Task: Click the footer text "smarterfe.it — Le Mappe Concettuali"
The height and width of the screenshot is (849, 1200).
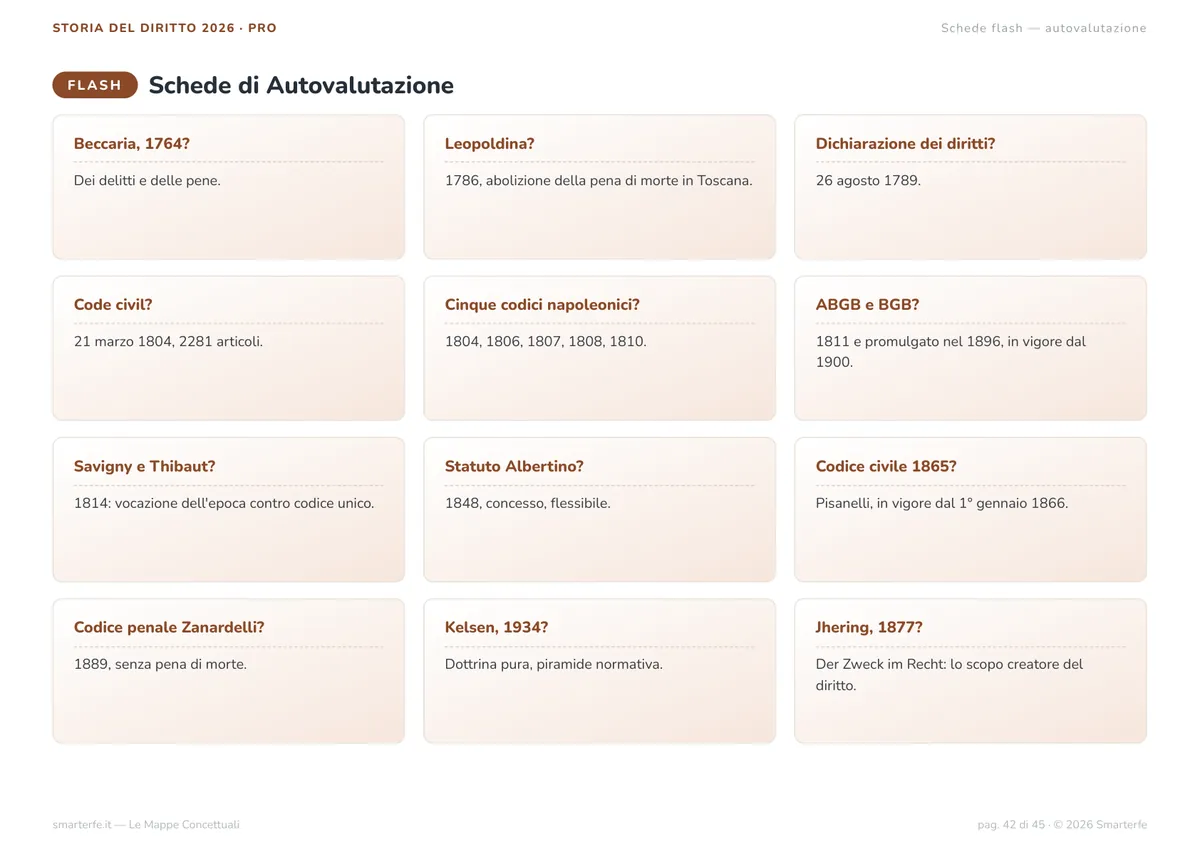Action: click(x=146, y=825)
